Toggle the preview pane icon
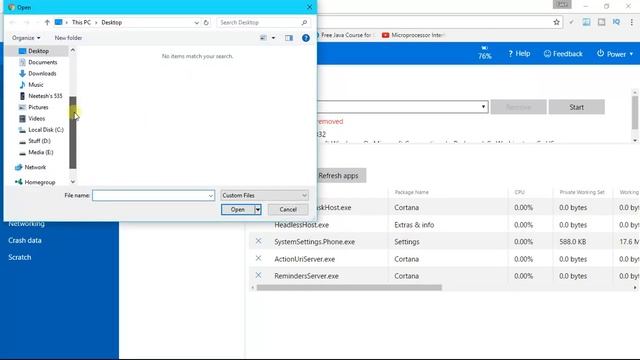The height and width of the screenshot is (360, 640). pyautogui.click(x=289, y=38)
